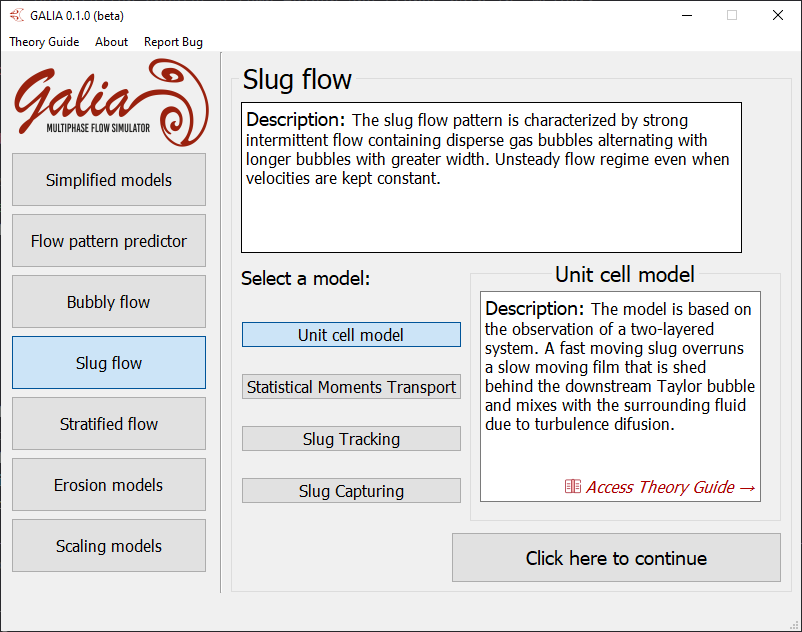Click the book icon beside Access Theory Guide
This screenshot has width=802, height=632.
pyautogui.click(x=573, y=487)
